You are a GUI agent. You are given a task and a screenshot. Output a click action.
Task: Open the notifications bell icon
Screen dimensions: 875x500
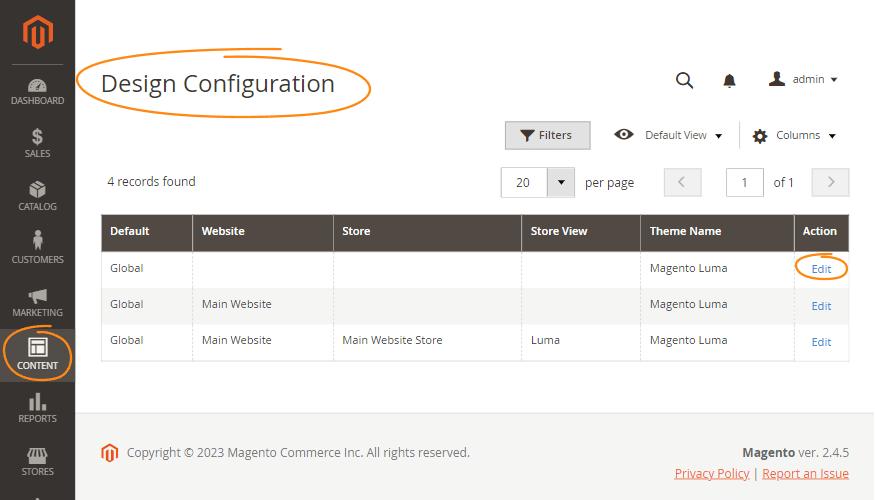(x=729, y=81)
